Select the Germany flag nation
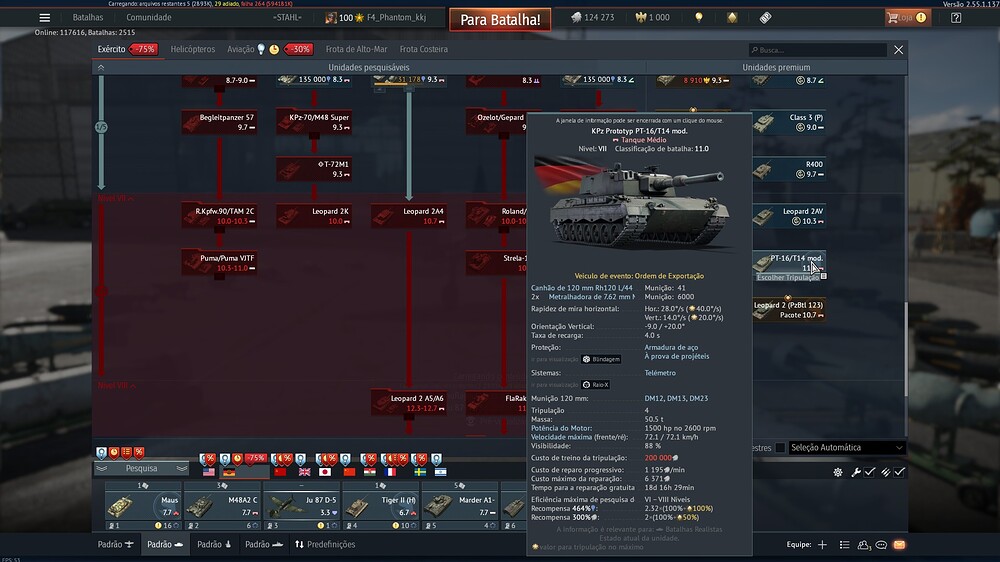This screenshot has height=562, width=1000. 229,472
